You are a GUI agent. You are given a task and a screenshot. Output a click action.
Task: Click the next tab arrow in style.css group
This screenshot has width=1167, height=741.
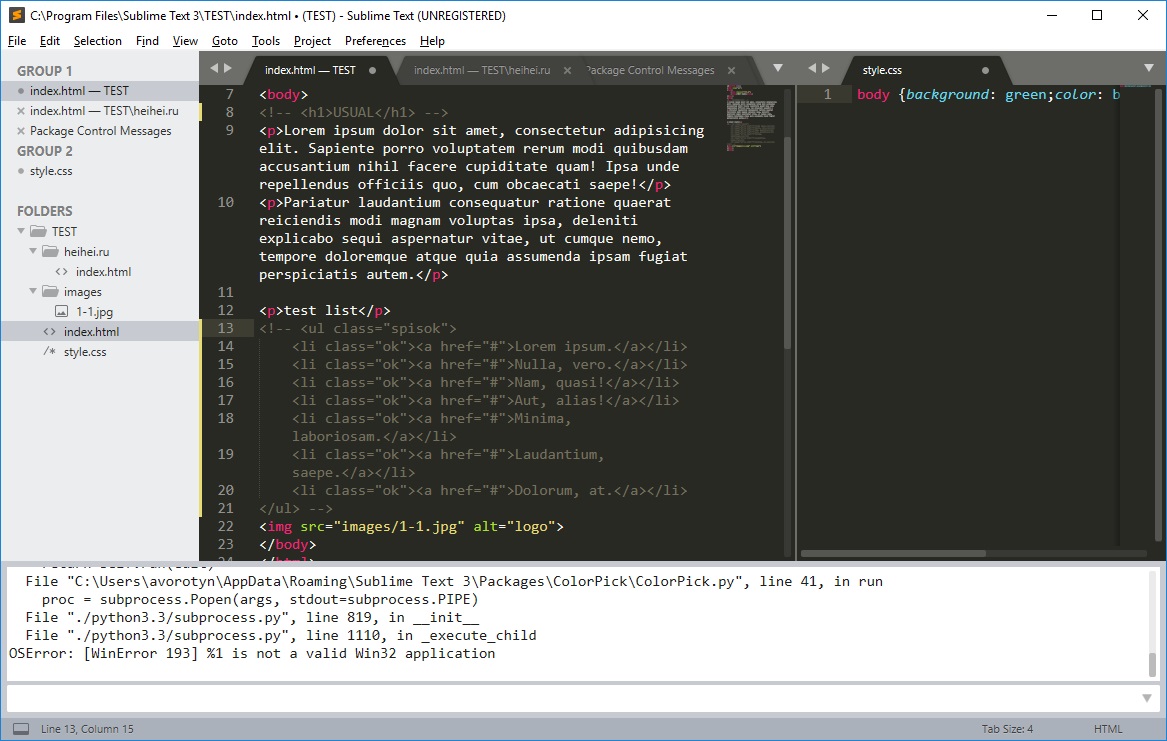point(825,68)
